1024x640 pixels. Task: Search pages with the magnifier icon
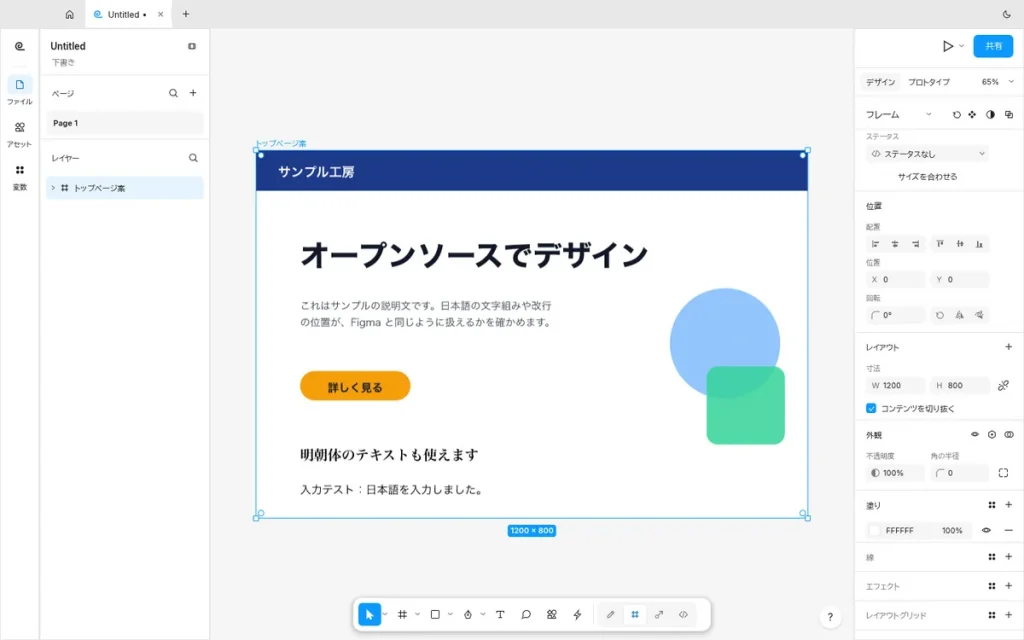click(x=173, y=93)
